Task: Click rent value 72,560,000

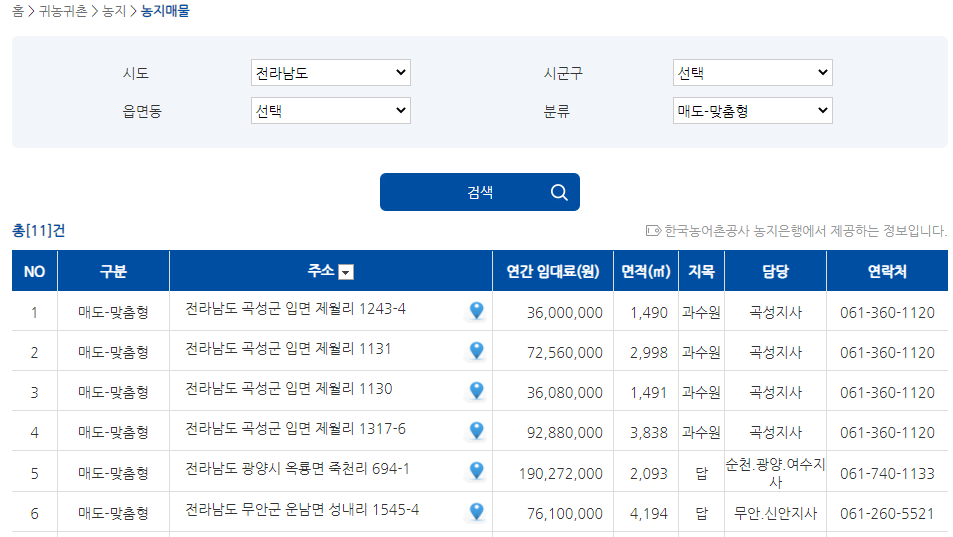Action: [565, 353]
